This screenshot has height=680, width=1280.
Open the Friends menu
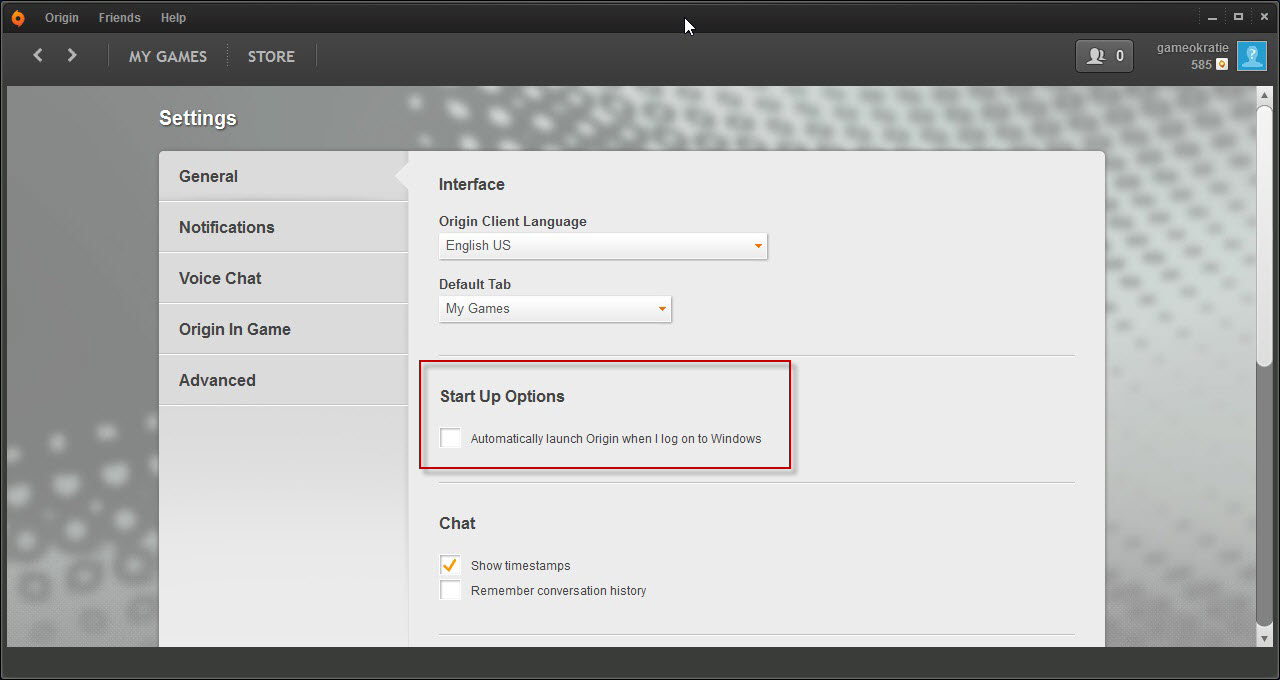click(x=120, y=18)
